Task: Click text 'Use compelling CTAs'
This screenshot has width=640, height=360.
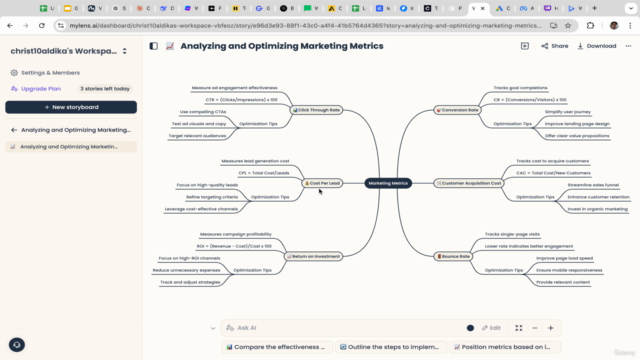Action: [x=203, y=112]
